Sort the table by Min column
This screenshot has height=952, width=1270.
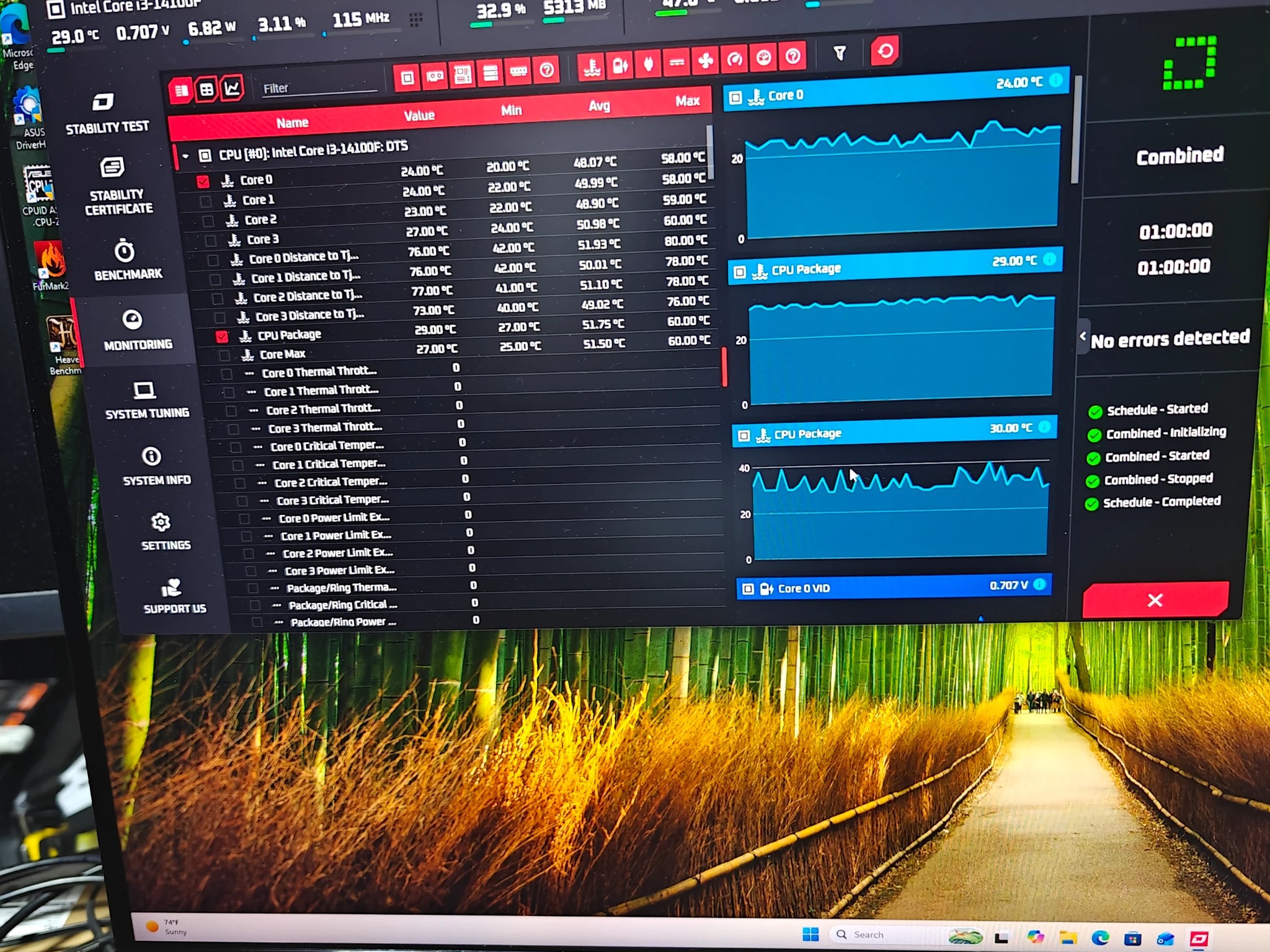pos(511,111)
